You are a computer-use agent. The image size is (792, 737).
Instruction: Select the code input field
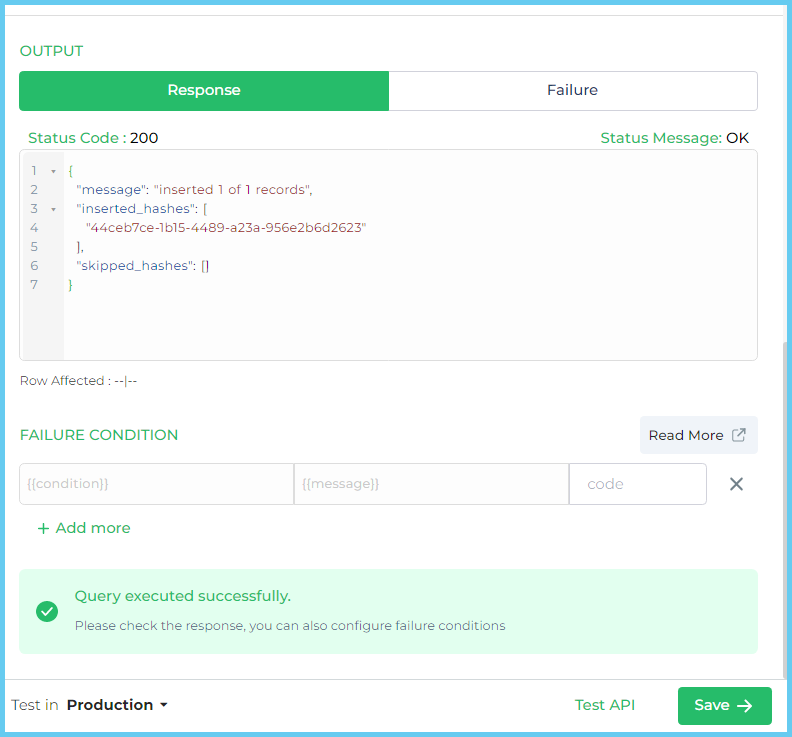pyautogui.click(x=637, y=484)
